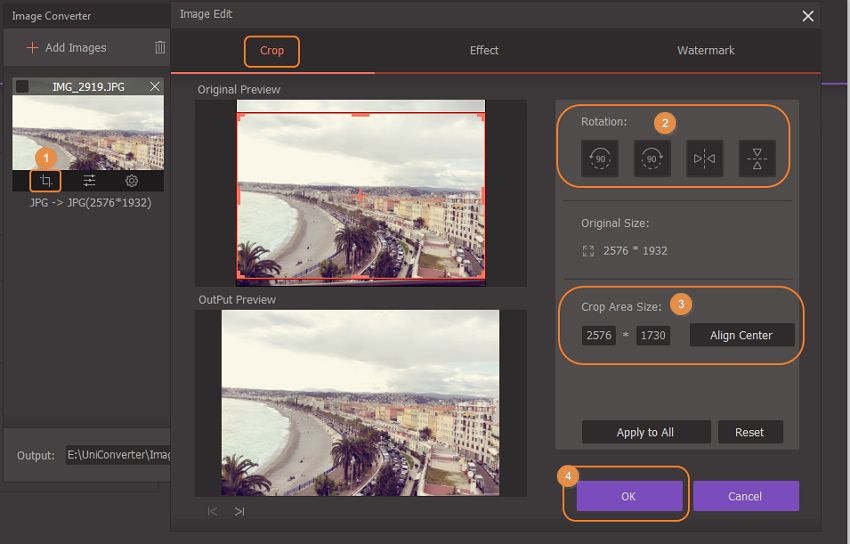850x544 pixels.
Task: Rotate image 90 degrees counterclockwise
Action: point(599,158)
